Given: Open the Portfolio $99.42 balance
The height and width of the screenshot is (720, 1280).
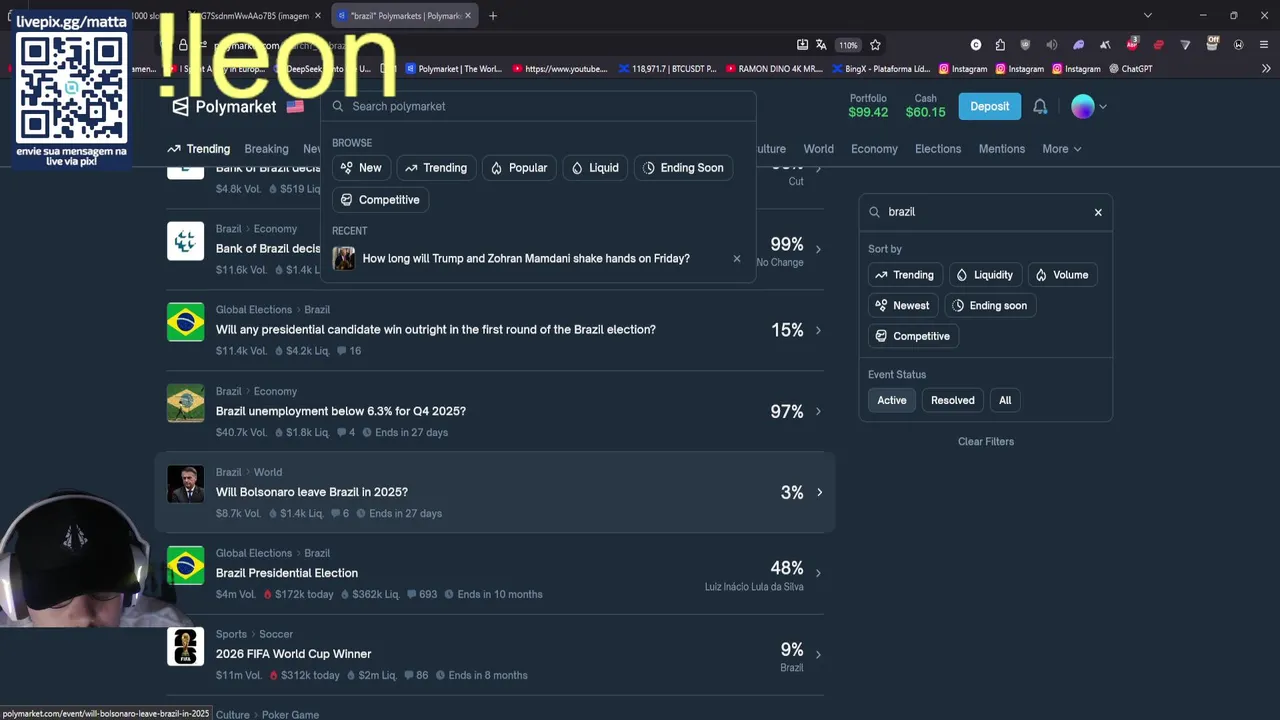Looking at the screenshot, I should (868, 106).
